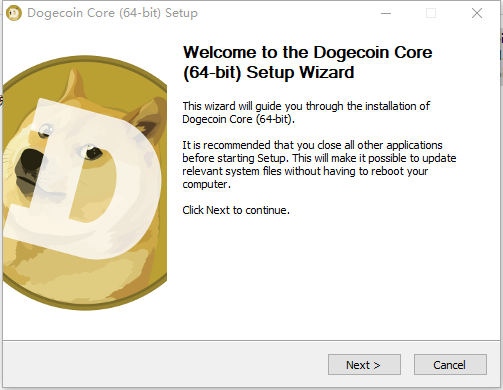Click the Dogecoin icon in the title bar
The height and width of the screenshot is (390, 503).
point(14,13)
